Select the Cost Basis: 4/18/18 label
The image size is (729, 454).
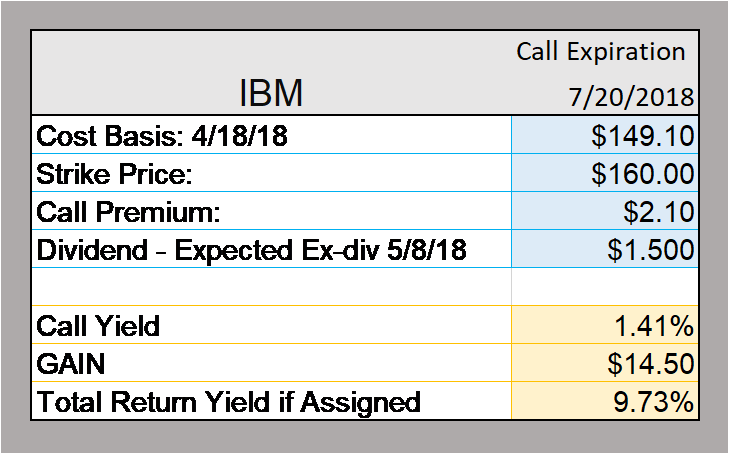(162, 136)
